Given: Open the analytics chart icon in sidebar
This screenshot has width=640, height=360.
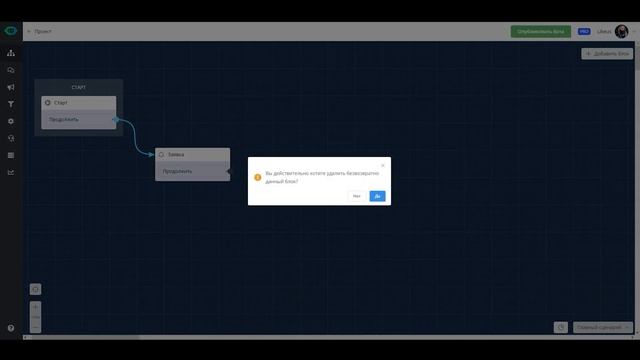Looking at the screenshot, I should click(11, 172).
